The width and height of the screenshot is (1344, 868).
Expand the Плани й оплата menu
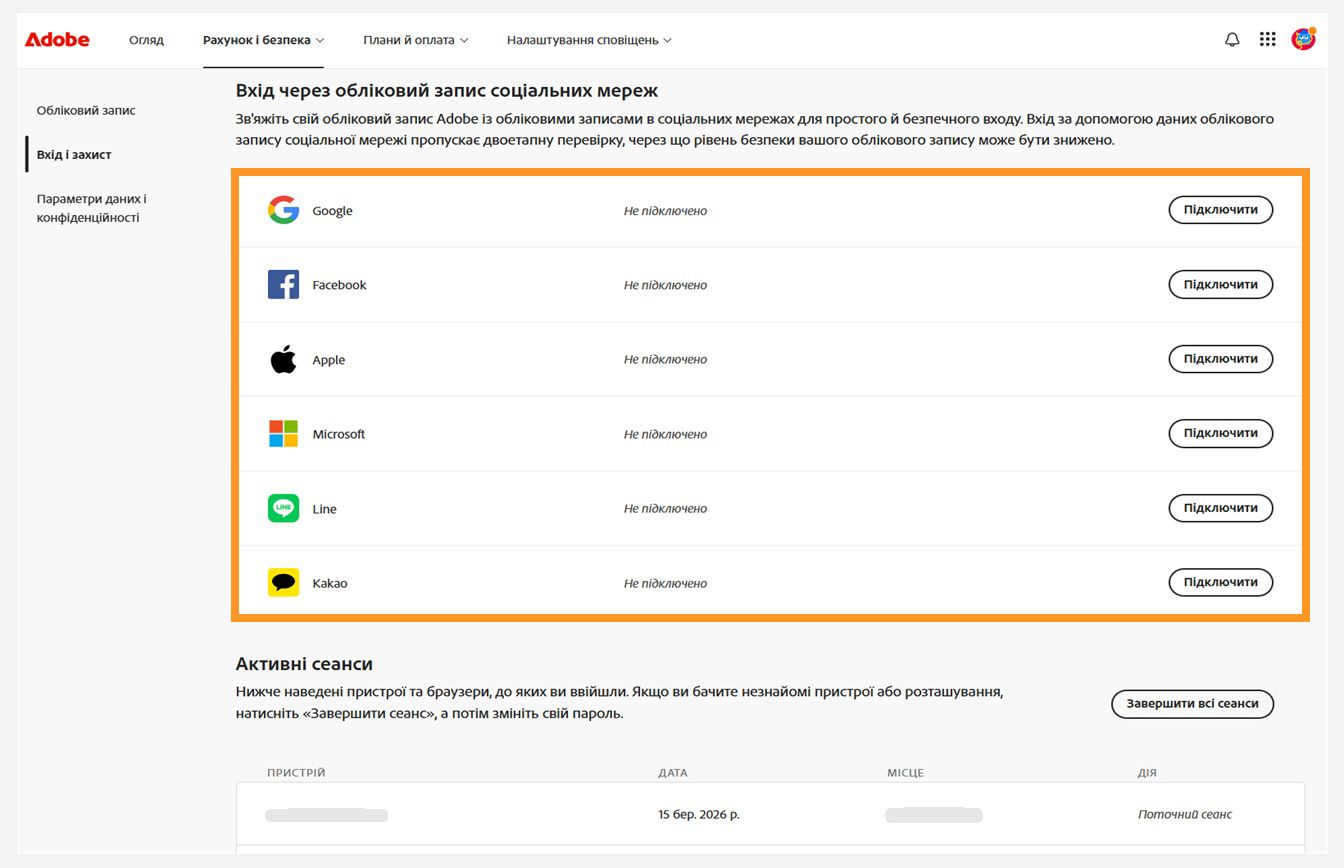[x=416, y=40]
